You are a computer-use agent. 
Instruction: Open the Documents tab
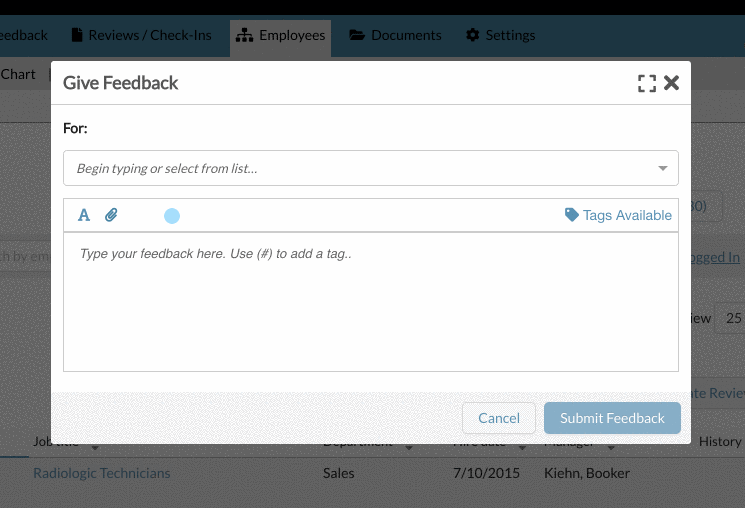395,36
